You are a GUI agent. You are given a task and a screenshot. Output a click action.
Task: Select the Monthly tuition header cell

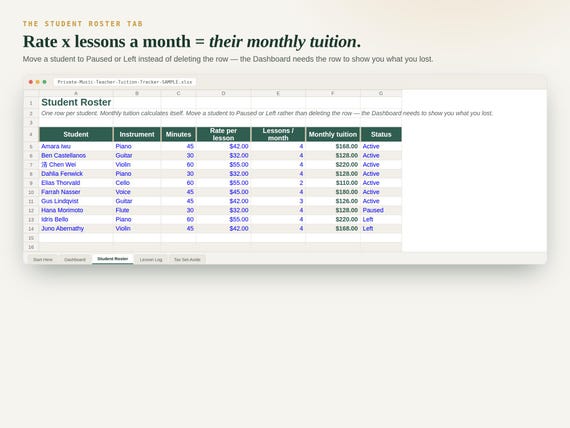coord(333,134)
